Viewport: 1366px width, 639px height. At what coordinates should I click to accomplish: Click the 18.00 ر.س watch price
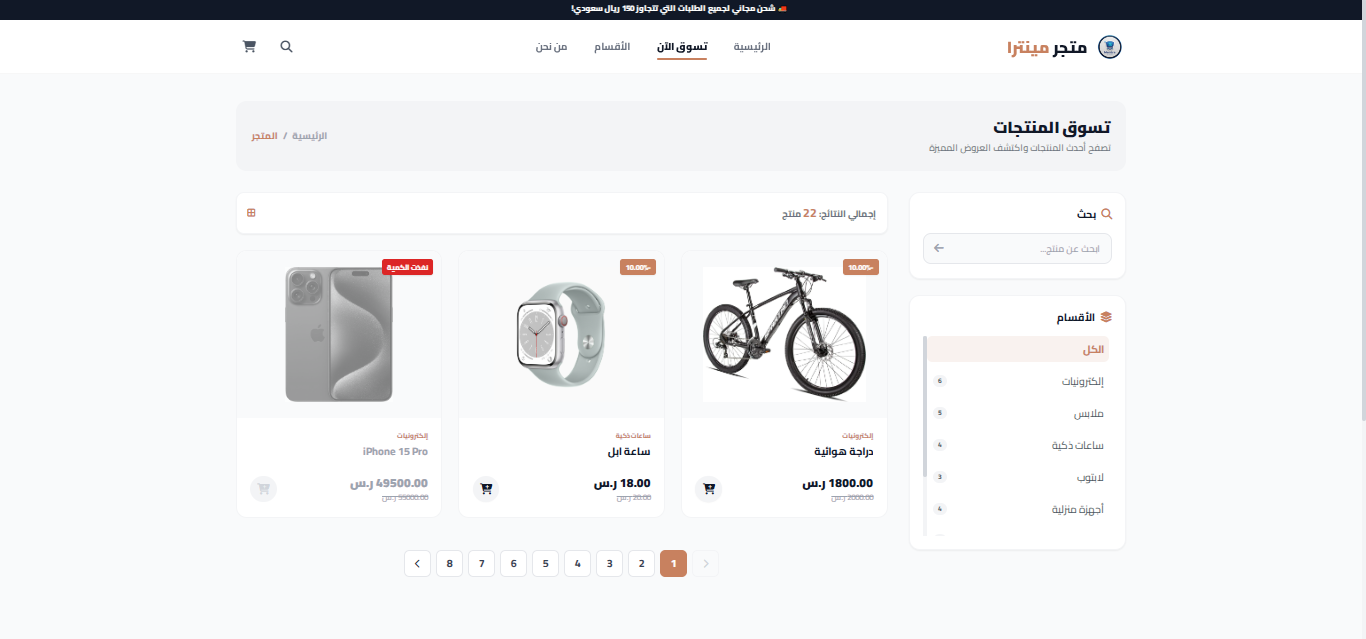[623, 483]
